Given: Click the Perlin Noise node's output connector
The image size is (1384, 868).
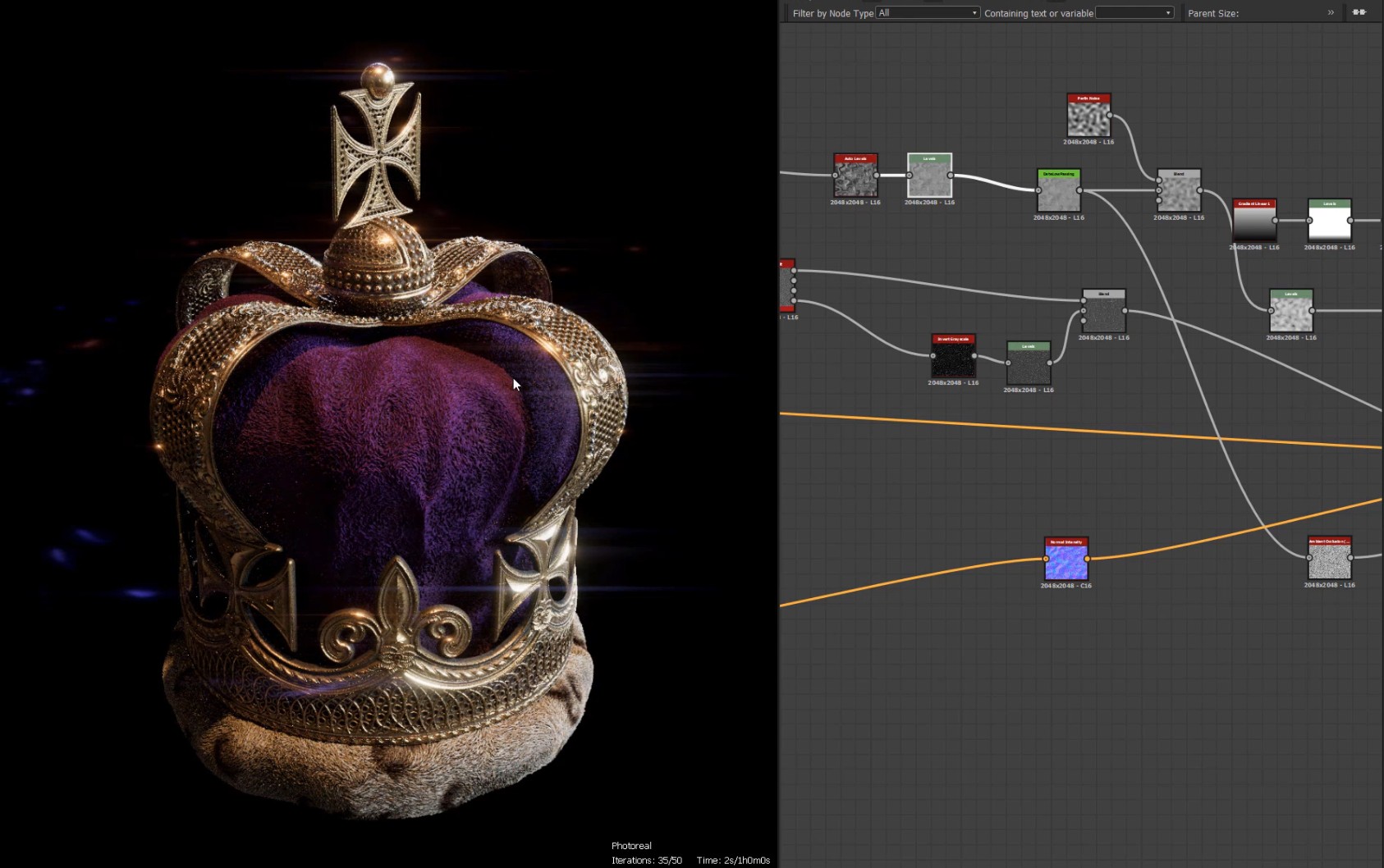Looking at the screenshot, I should [x=1110, y=116].
